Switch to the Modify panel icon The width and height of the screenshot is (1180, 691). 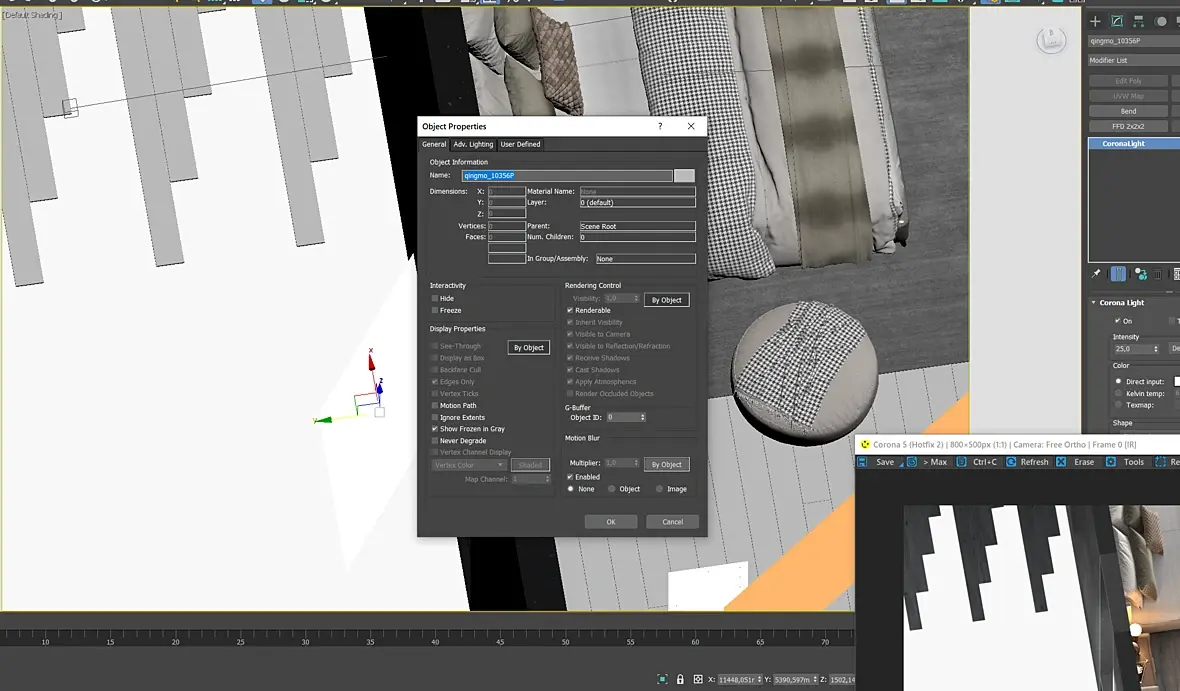point(1117,21)
